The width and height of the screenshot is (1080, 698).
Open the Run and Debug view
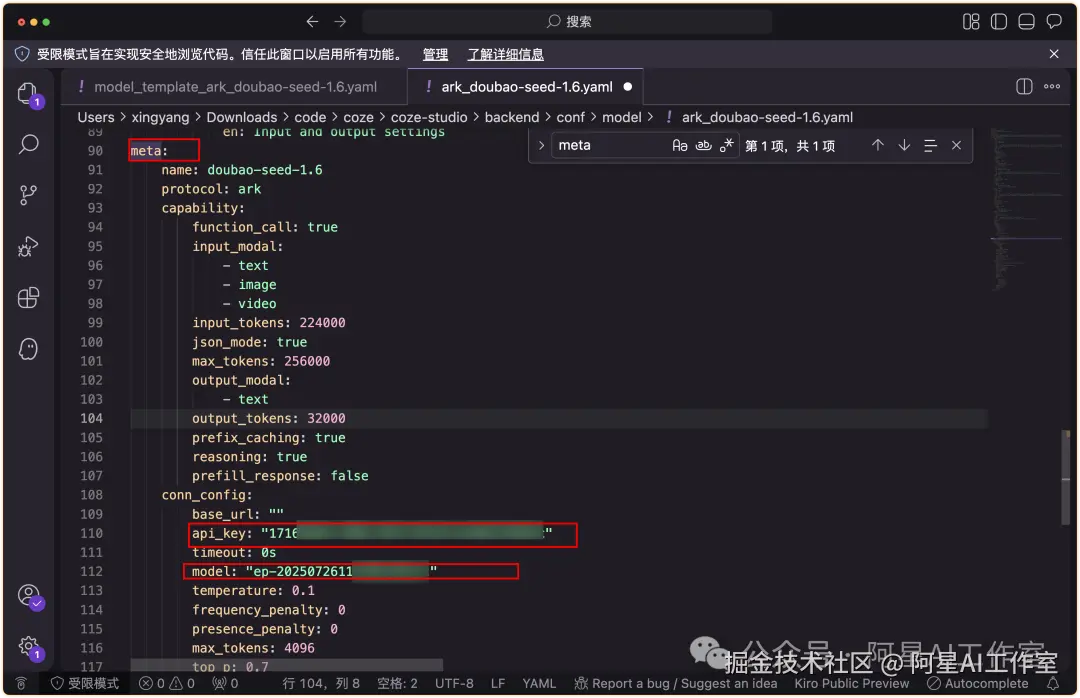tap(28, 246)
